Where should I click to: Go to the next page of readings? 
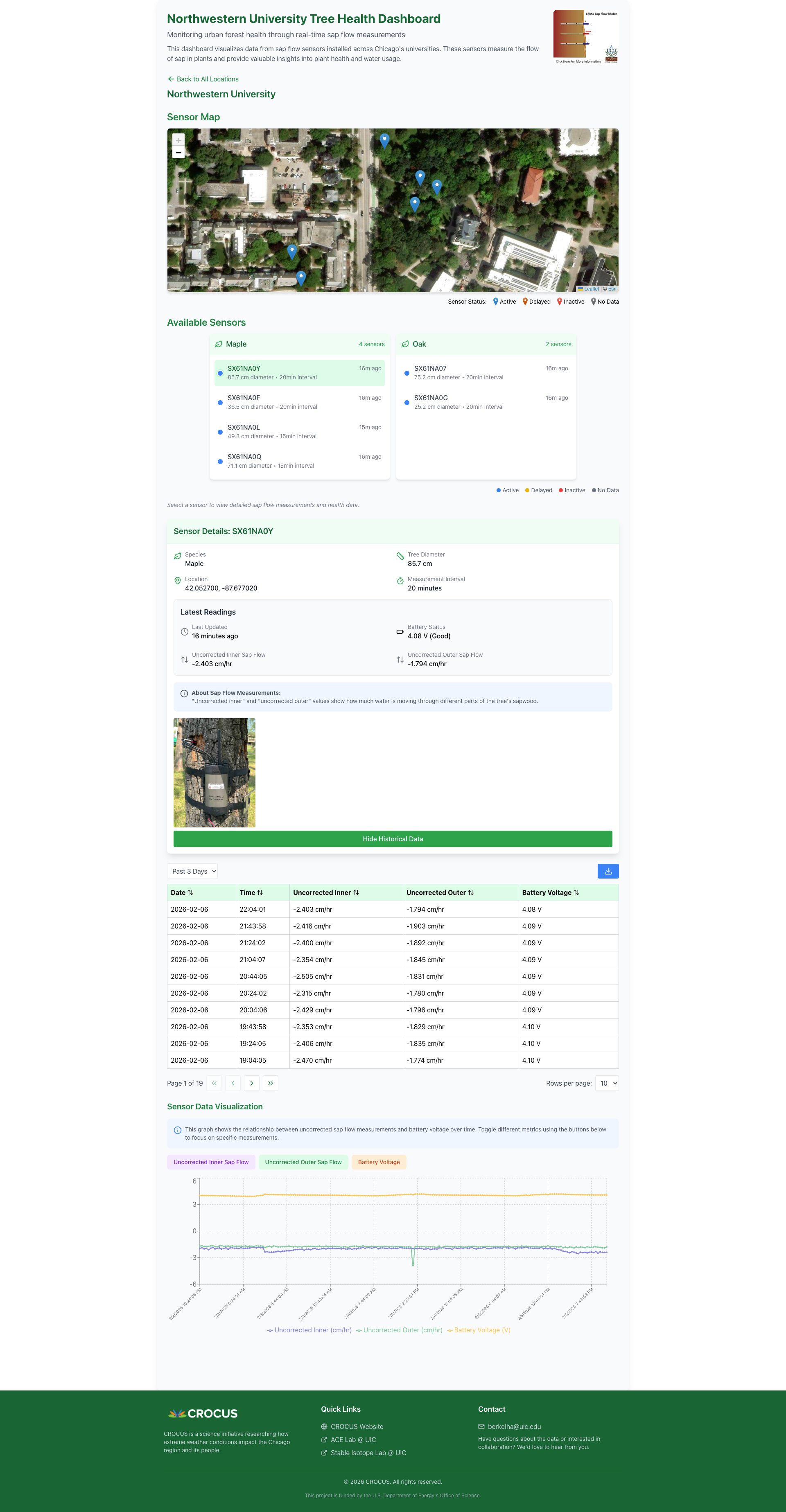point(251,1083)
